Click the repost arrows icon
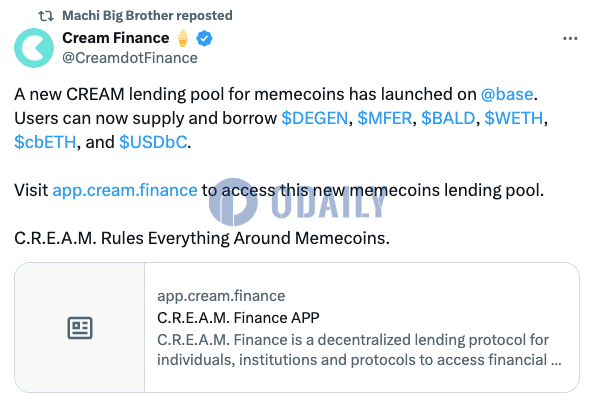This screenshot has height=405, width=596. pos(46,16)
